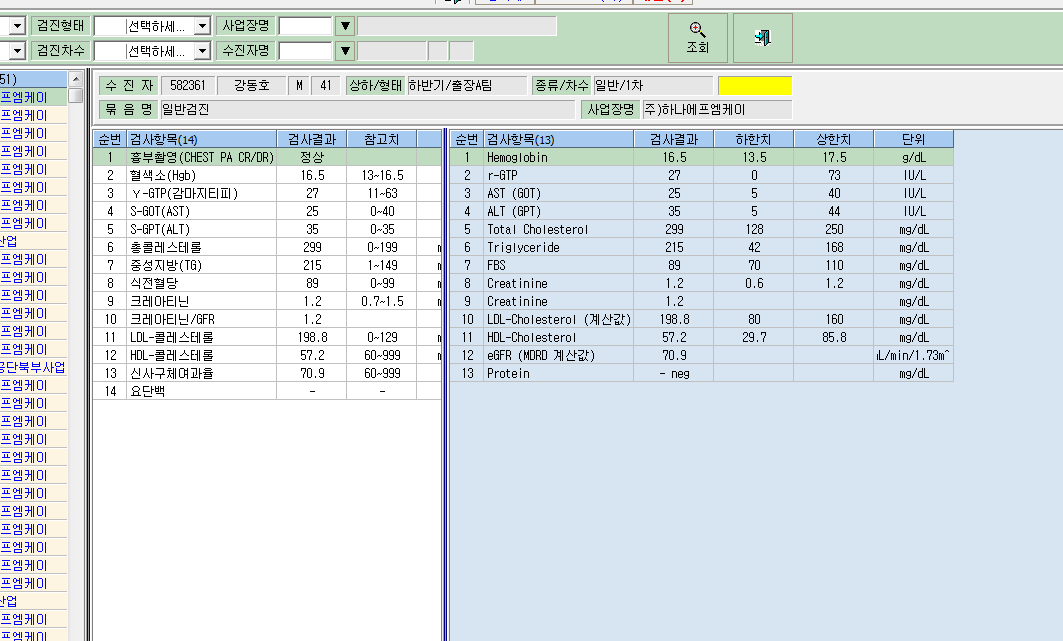Select the LDL-콜레스테롤 row in left table
Image resolution: width=1063 pixels, height=641 pixels.
[x=267, y=337]
